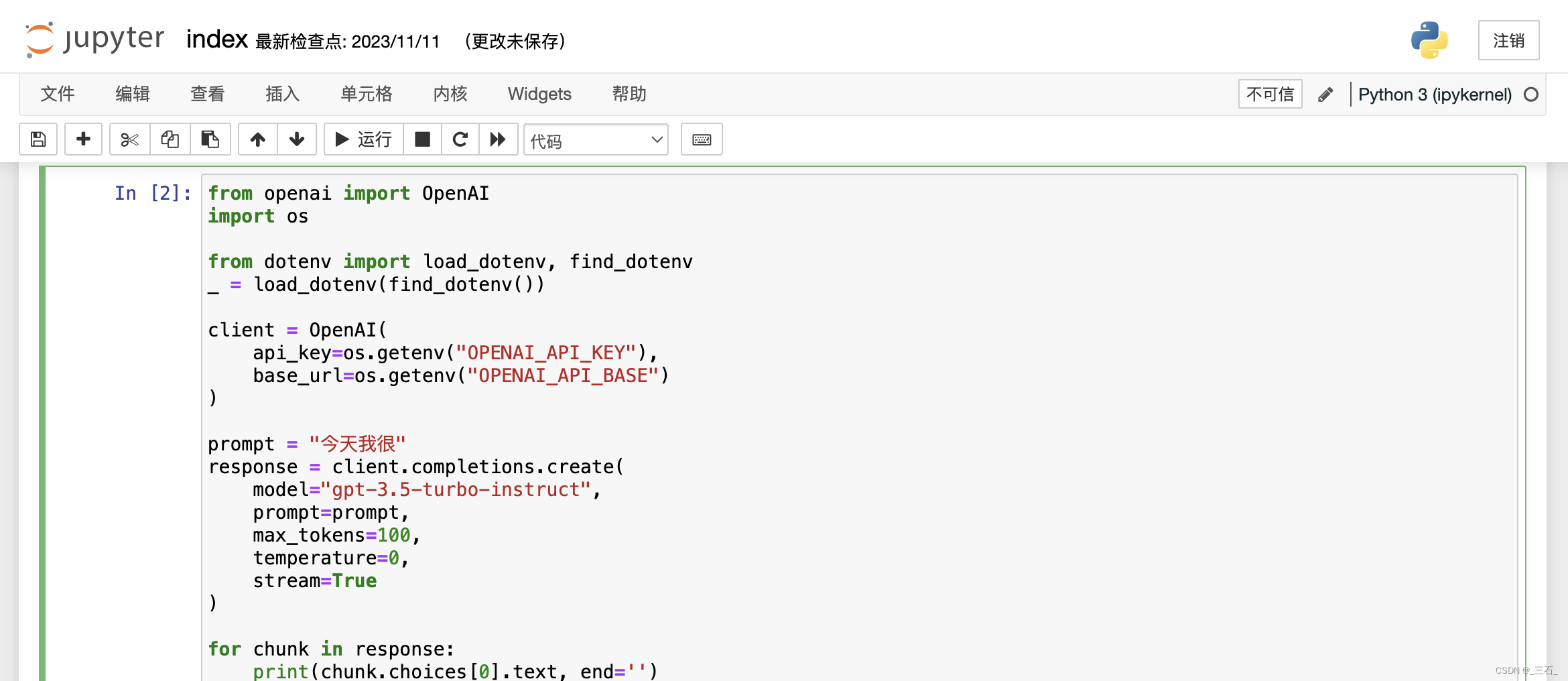This screenshot has width=1568, height=681.
Task: Interrupt the kernel with the stop square icon
Action: 422,139
